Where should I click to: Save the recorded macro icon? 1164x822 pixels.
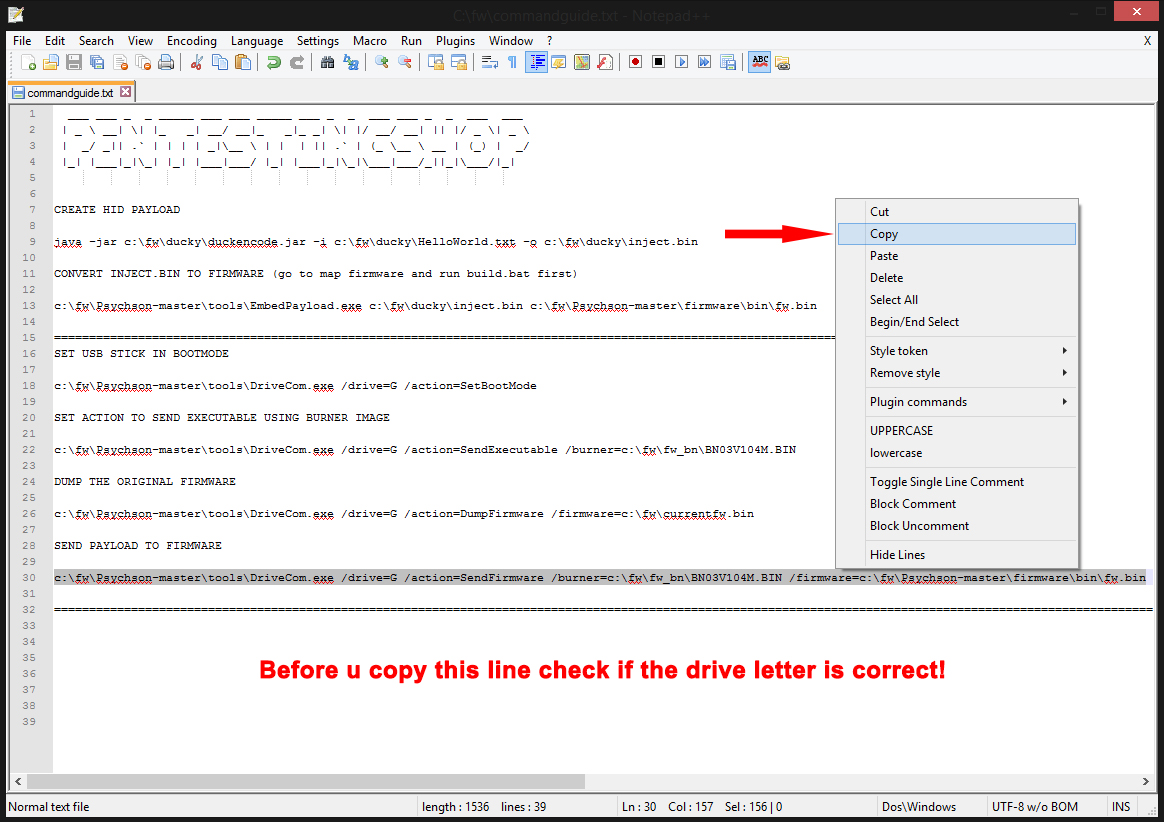point(728,62)
